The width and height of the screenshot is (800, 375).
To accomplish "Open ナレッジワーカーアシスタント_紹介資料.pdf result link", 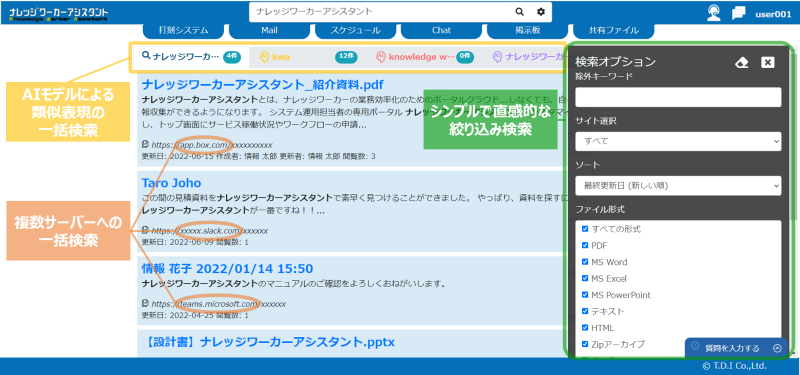I will [x=263, y=84].
